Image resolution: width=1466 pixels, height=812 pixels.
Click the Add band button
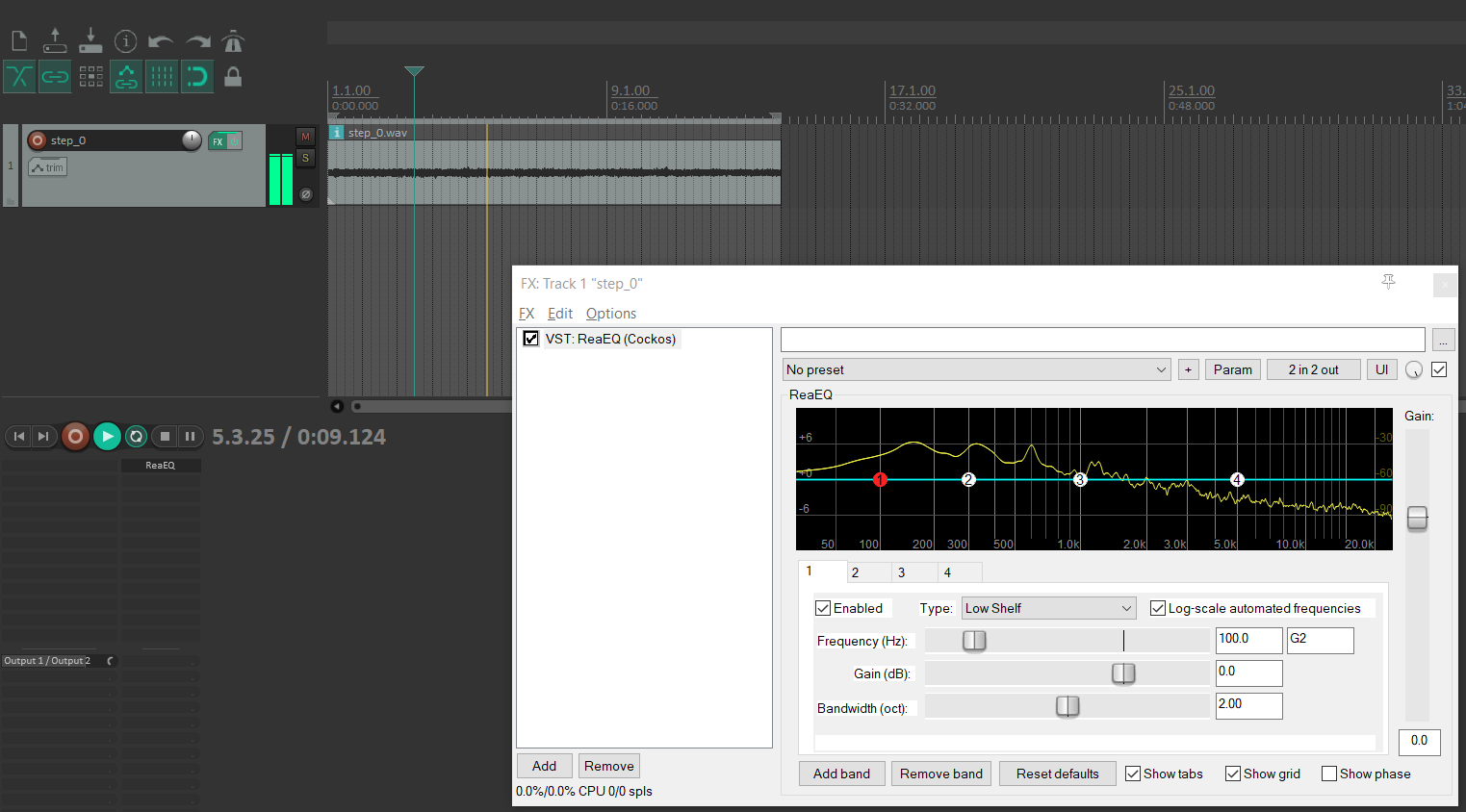coord(841,774)
